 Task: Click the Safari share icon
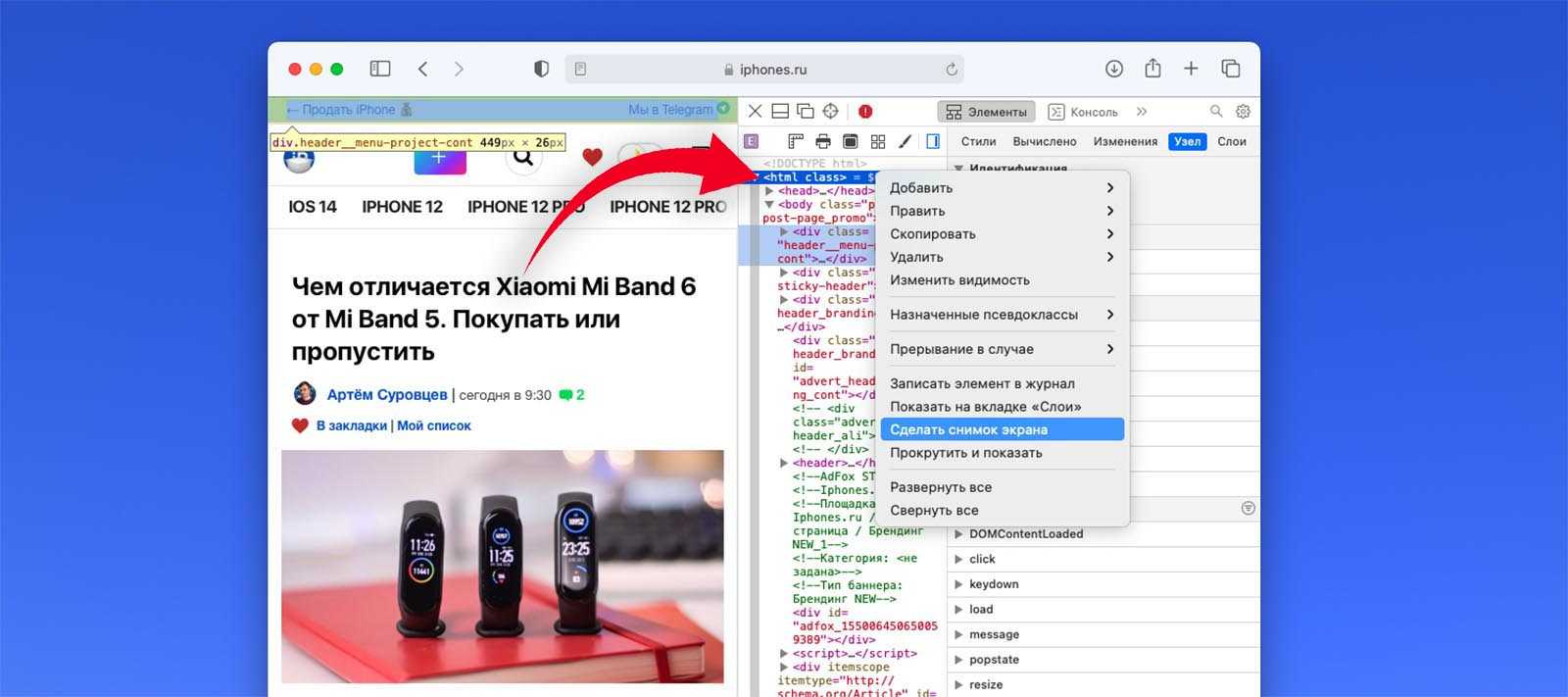1152,69
